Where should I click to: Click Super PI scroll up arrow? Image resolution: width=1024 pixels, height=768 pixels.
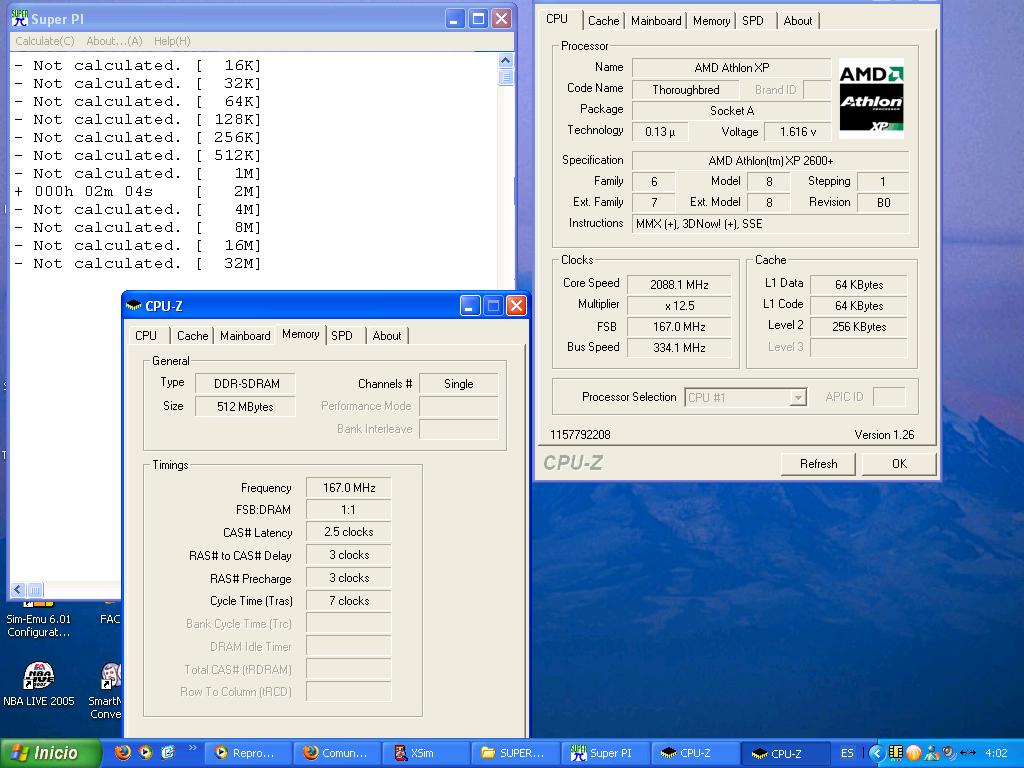point(505,62)
